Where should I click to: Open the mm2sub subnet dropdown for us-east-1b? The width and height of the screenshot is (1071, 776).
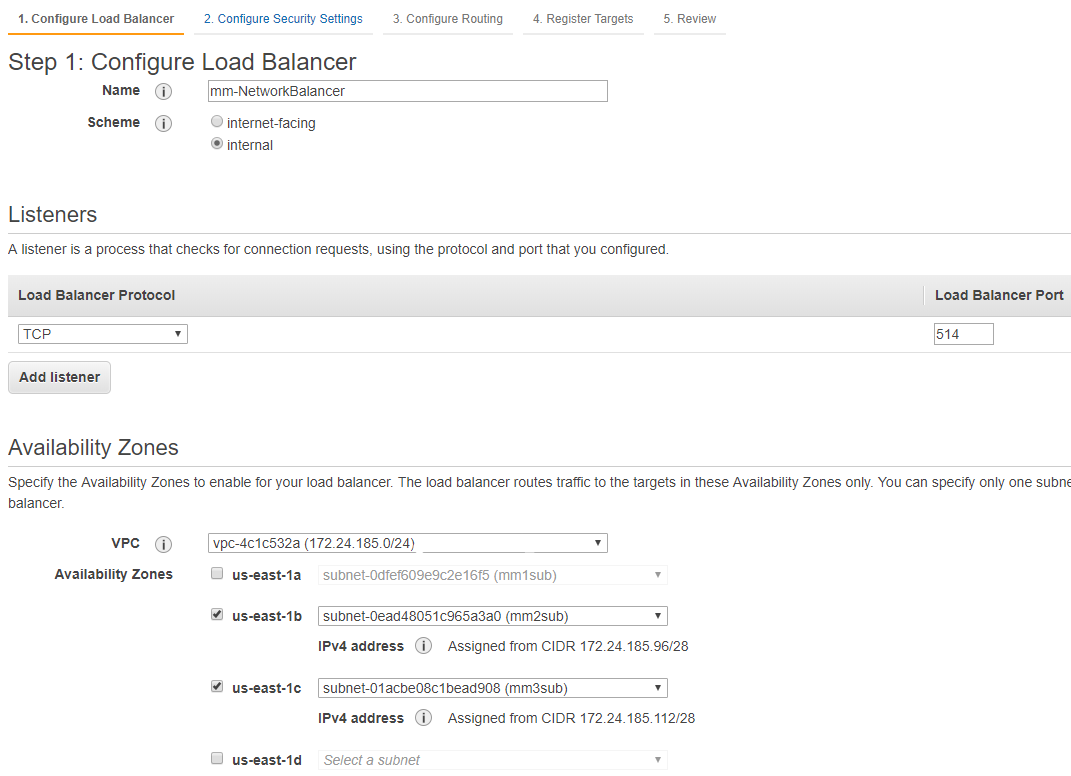pyautogui.click(x=492, y=616)
